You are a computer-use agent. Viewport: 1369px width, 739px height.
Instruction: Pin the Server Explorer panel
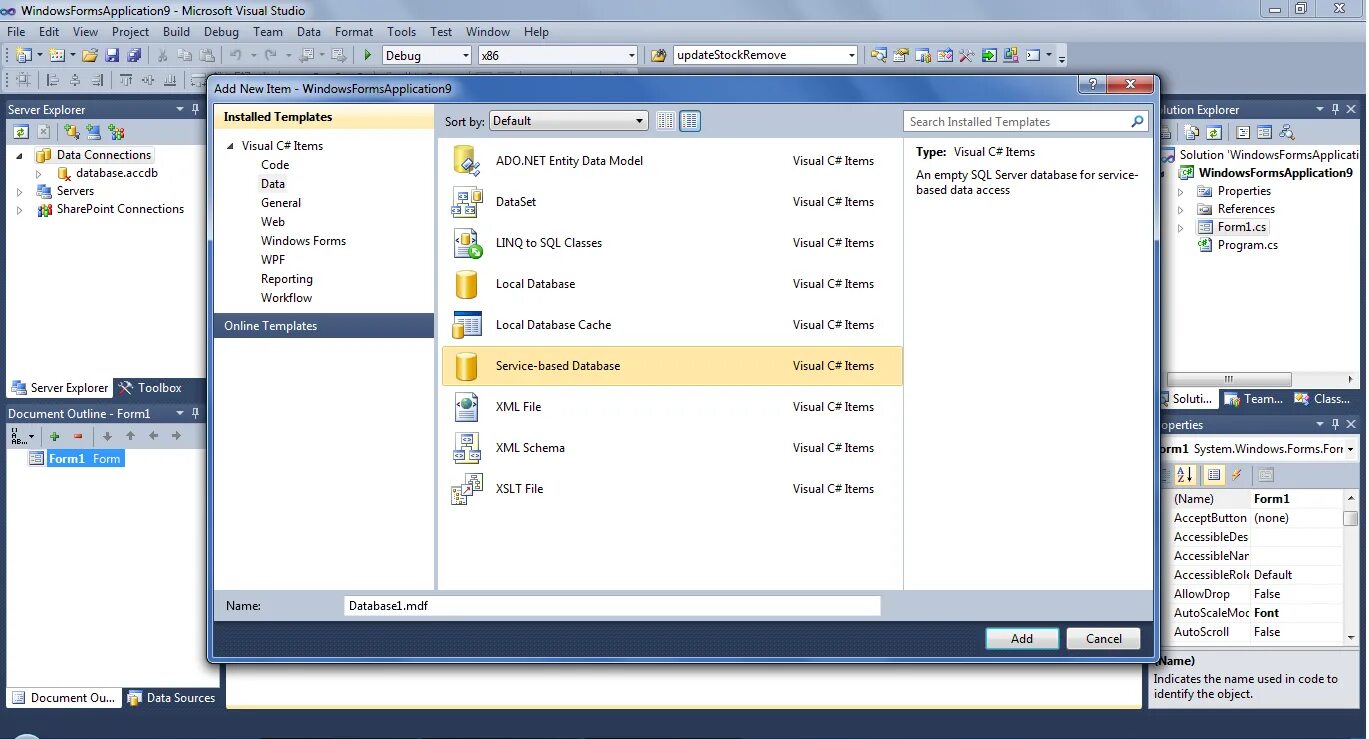(195, 109)
